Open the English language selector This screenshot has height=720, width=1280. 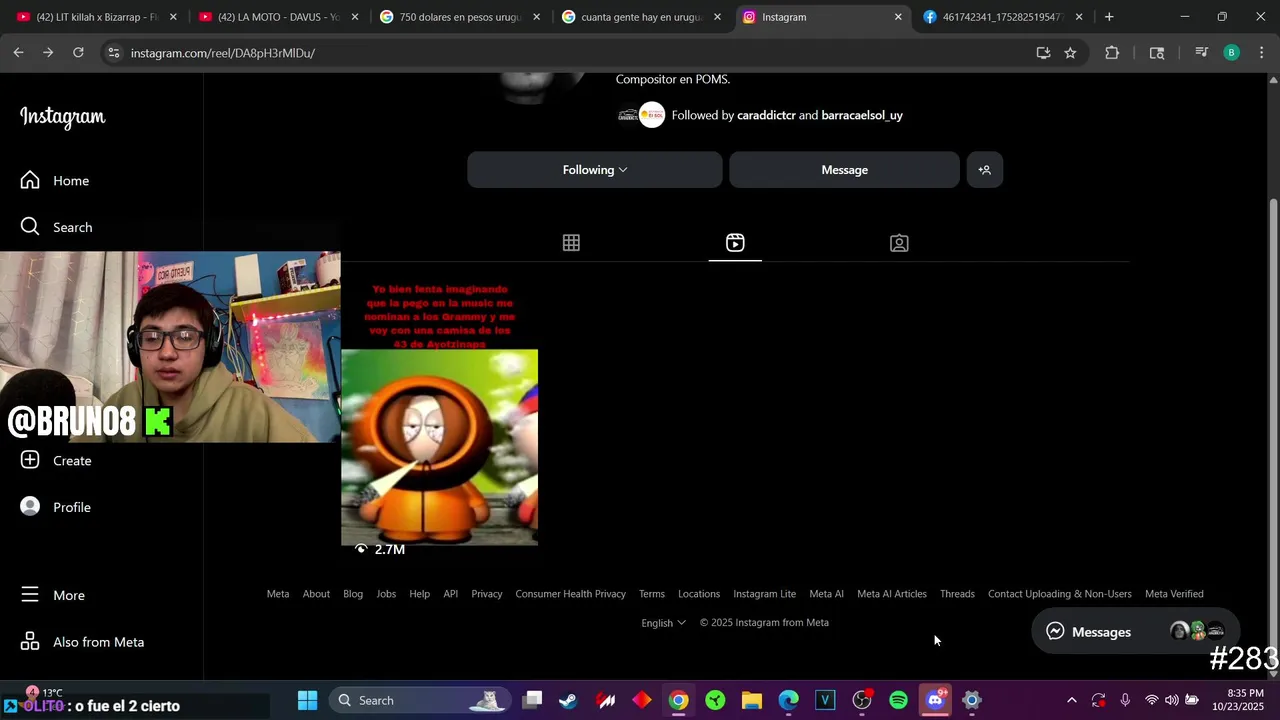663,622
